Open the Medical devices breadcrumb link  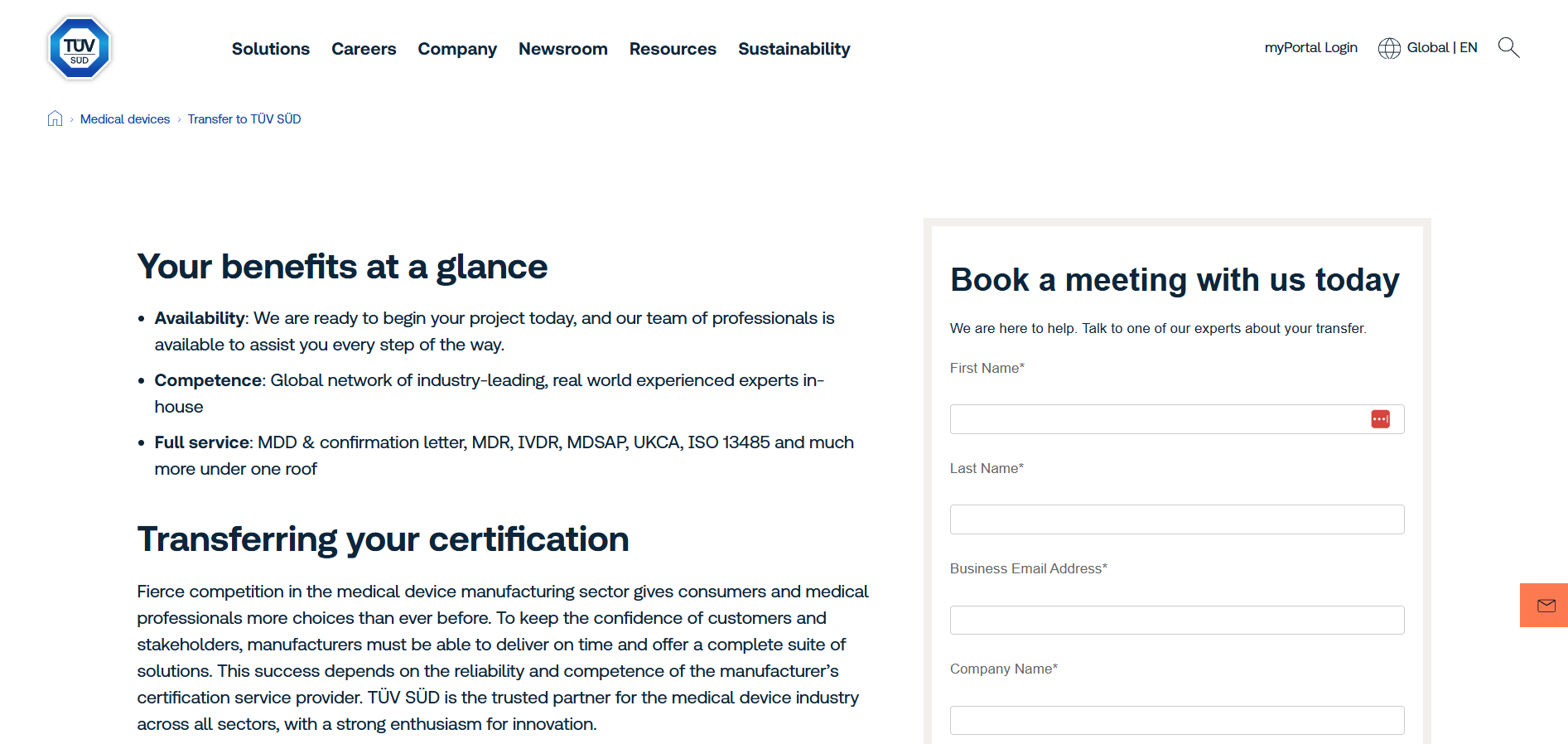click(125, 118)
